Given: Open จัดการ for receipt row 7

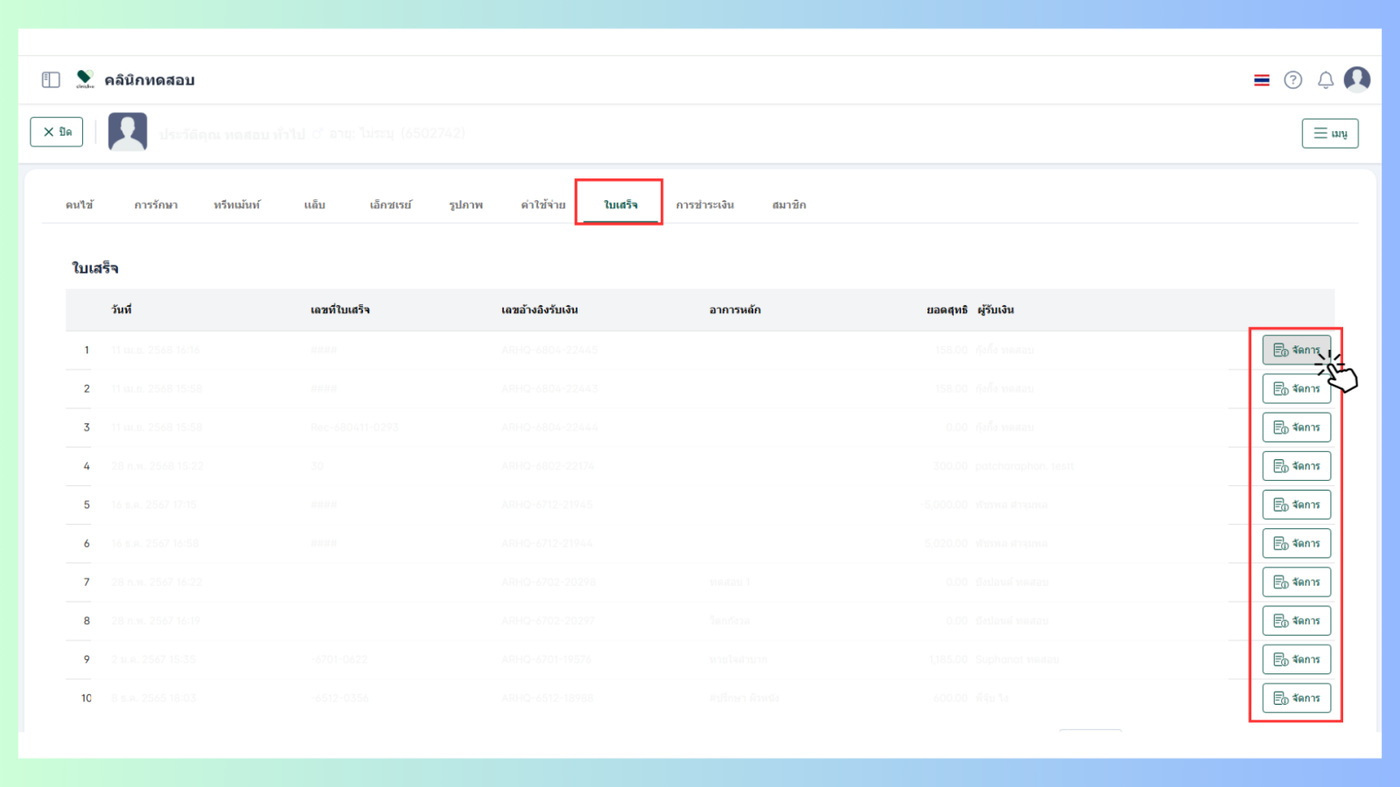Looking at the screenshot, I should [x=1296, y=582].
